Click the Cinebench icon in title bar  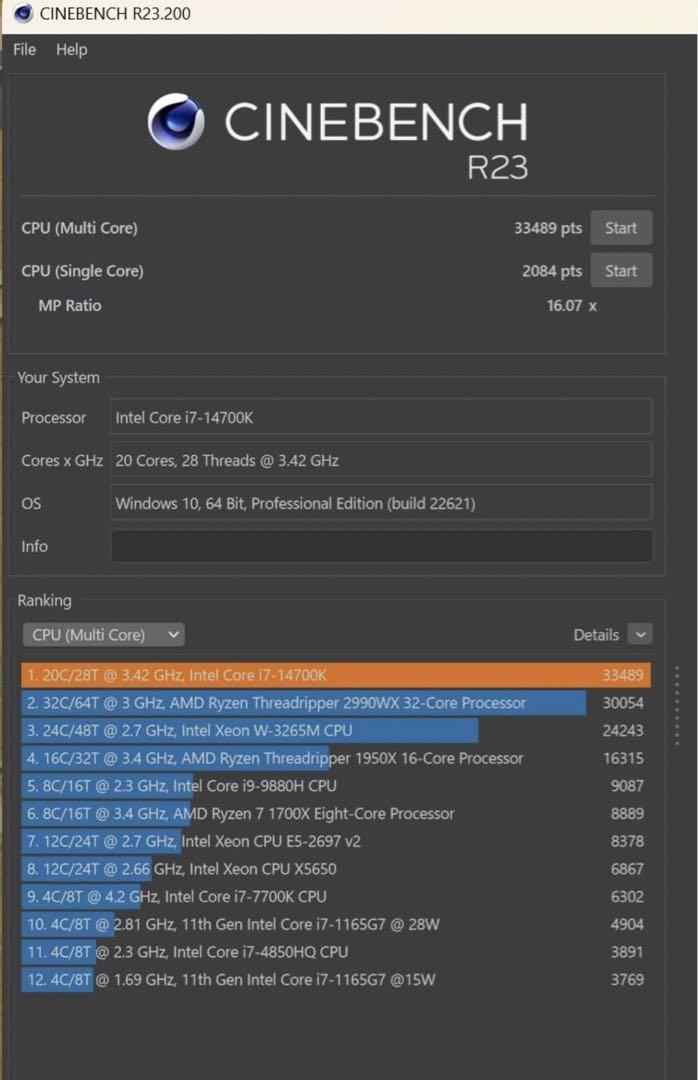(23, 13)
